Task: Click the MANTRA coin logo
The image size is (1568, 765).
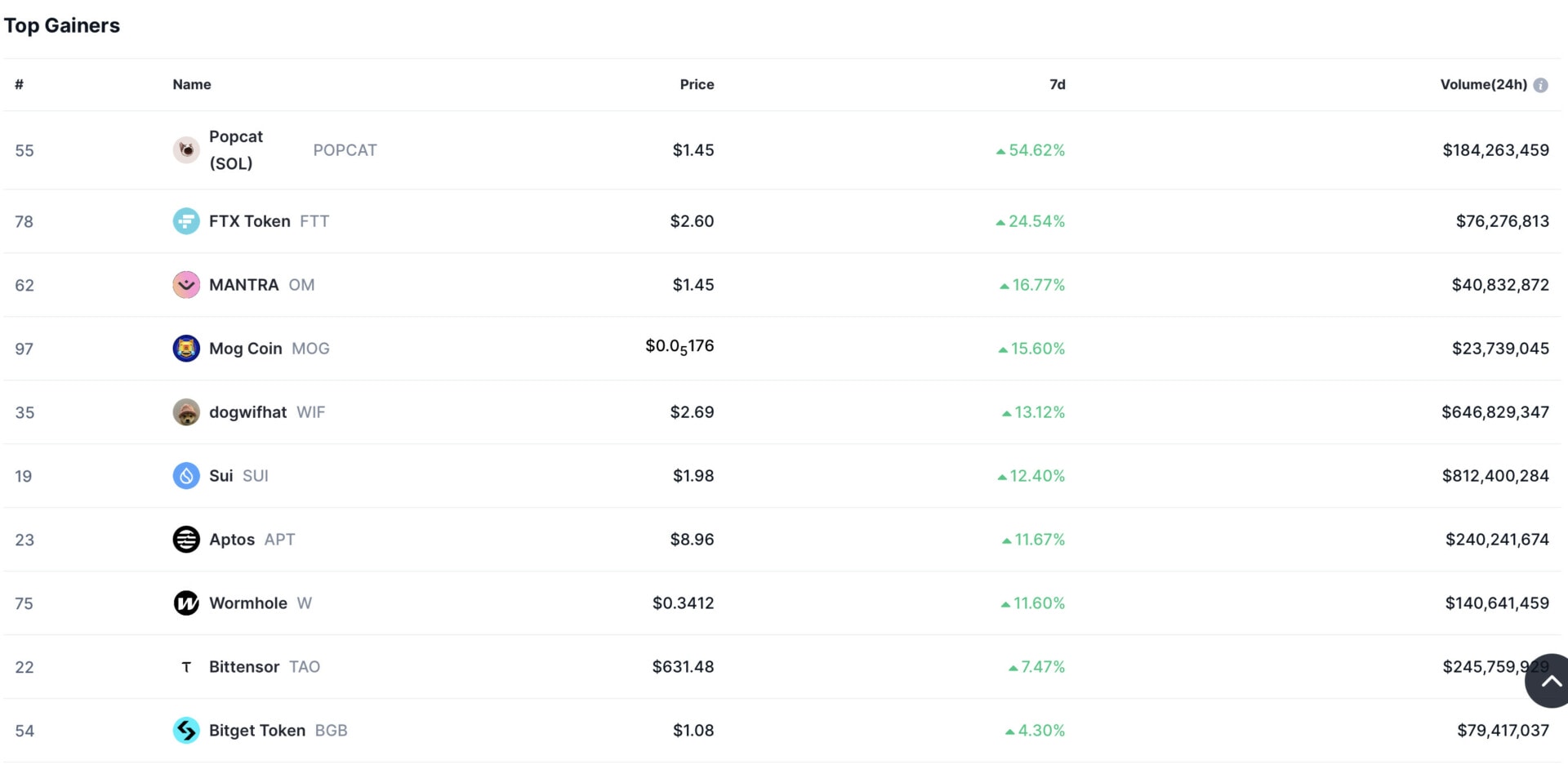Action: [186, 284]
